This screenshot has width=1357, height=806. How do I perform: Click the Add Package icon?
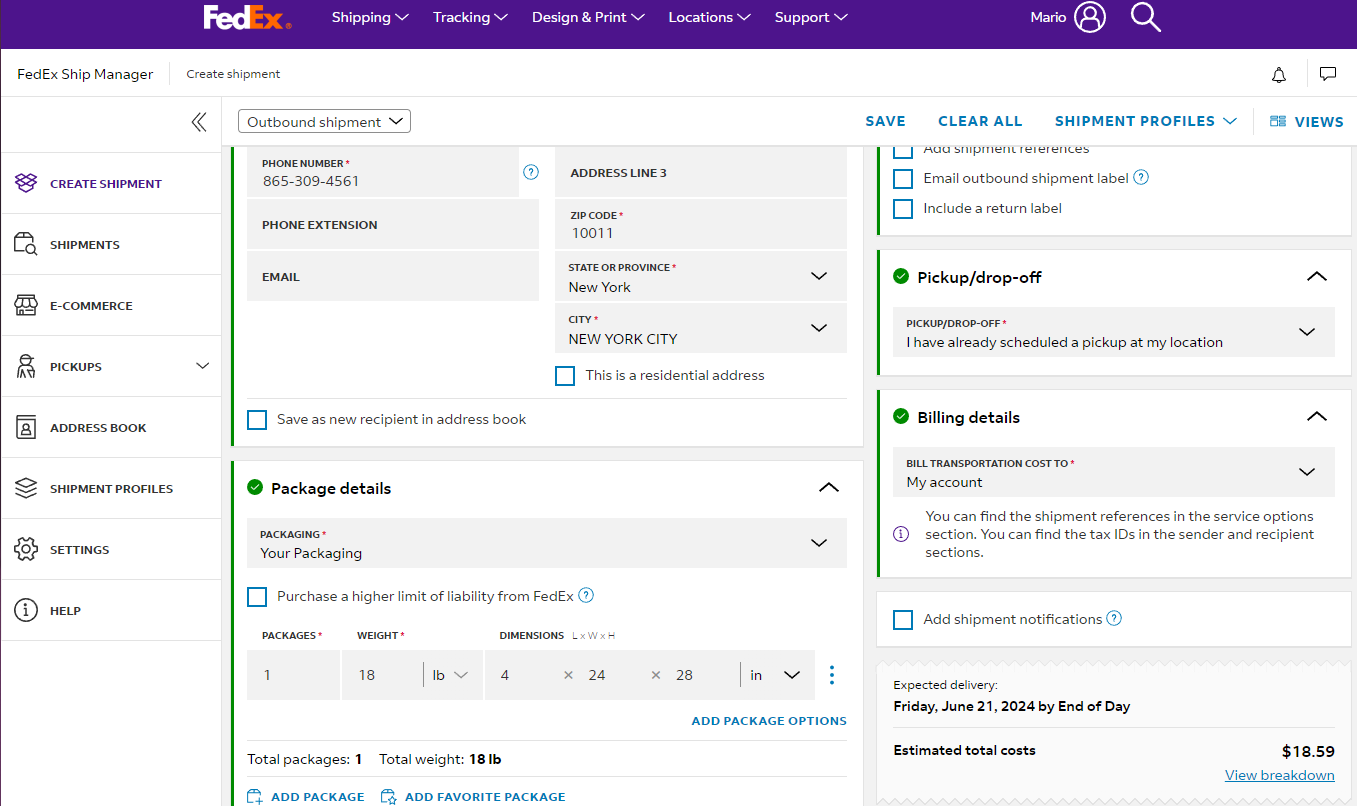pos(255,797)
